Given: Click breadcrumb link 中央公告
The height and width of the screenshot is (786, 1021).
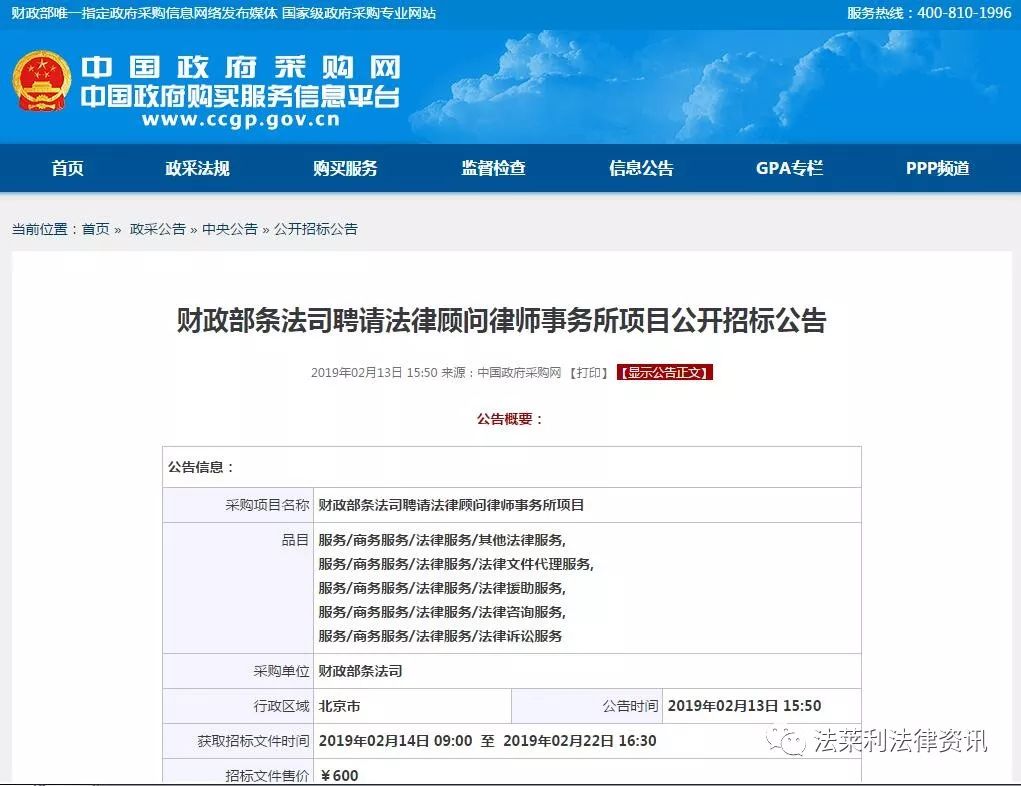Looking at the screenshot, I should tap(230, 229).
